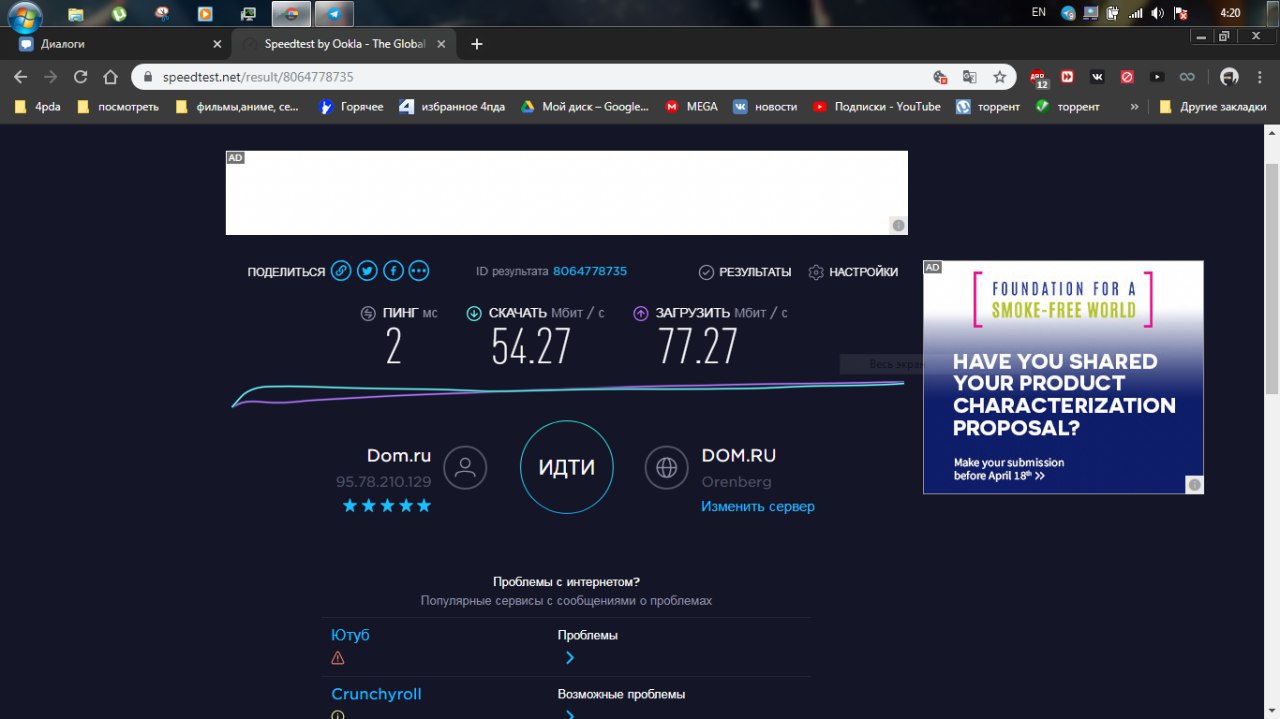This screenshot has height=719, width=1280.
Task: Click the 95.78.210.129 IP address
Action: [384, 482]
